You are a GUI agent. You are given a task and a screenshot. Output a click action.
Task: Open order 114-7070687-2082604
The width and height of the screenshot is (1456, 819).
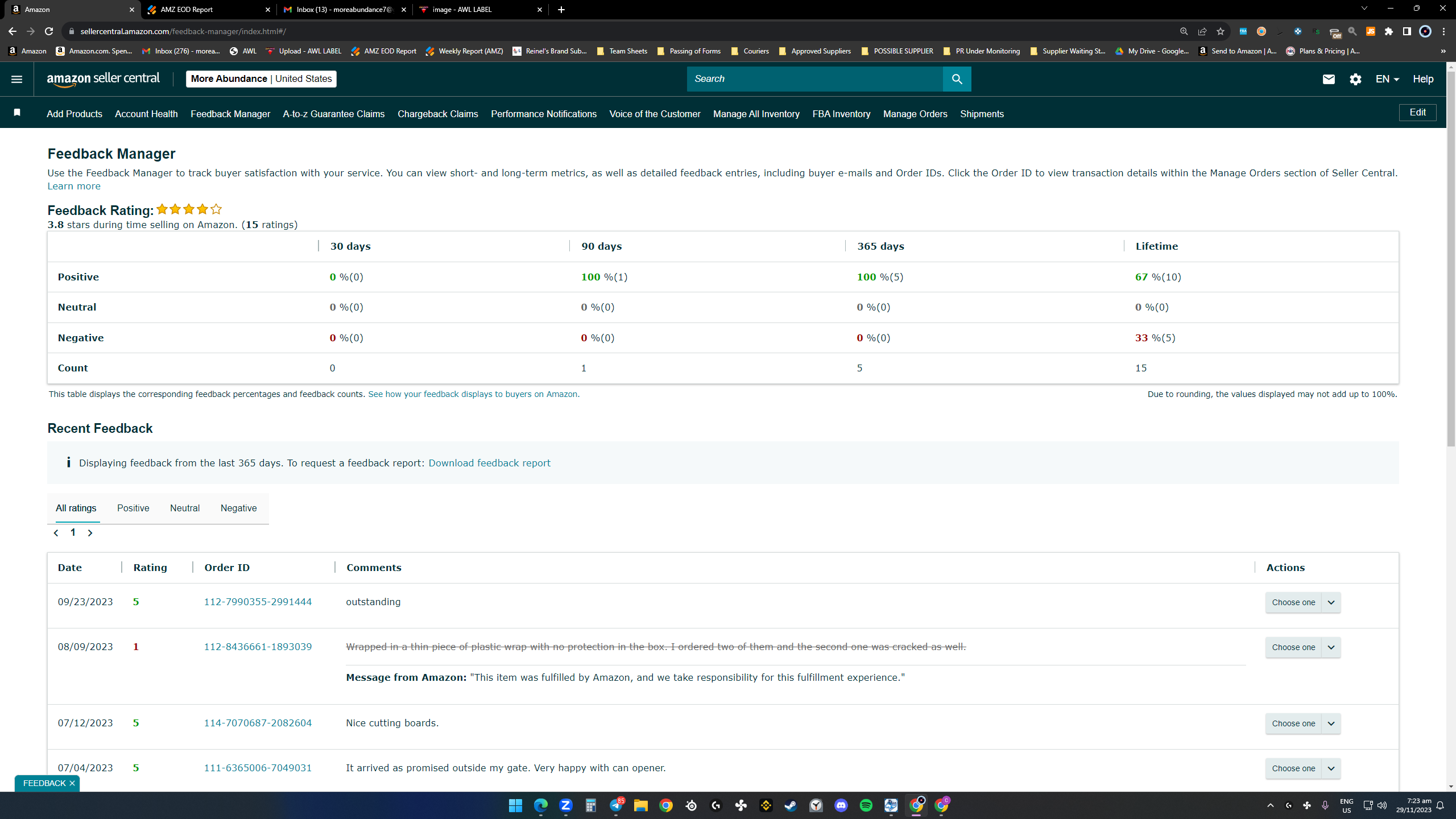pos(258,723)
